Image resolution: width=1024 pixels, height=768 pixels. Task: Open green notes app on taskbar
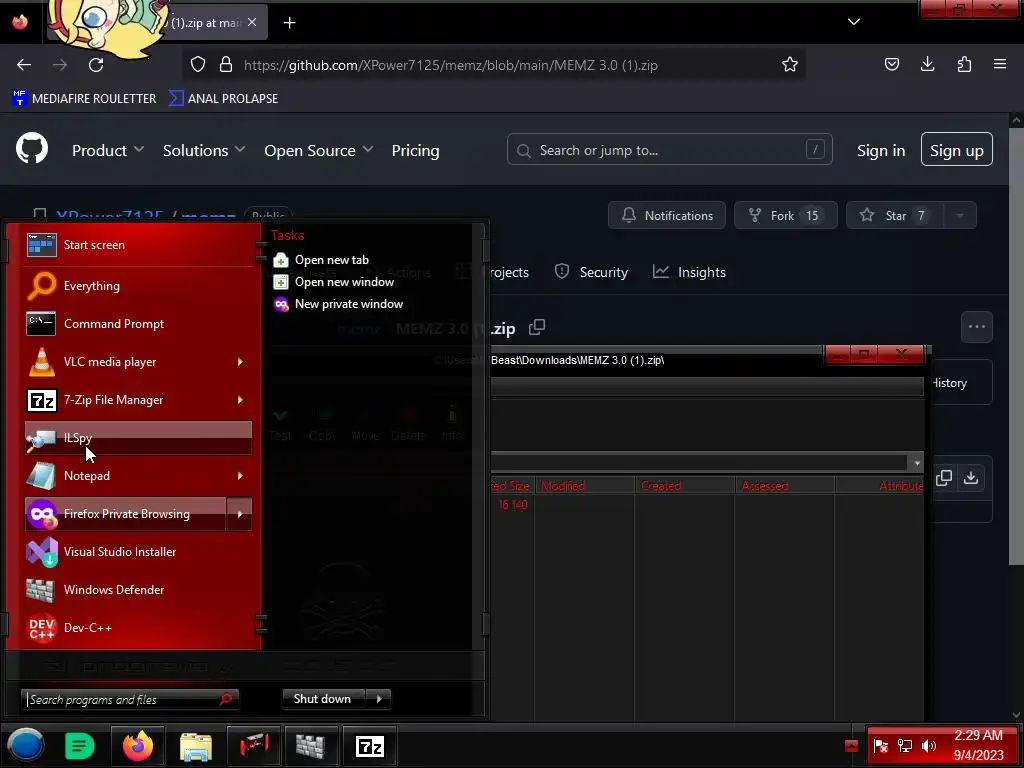coord(80,746)
